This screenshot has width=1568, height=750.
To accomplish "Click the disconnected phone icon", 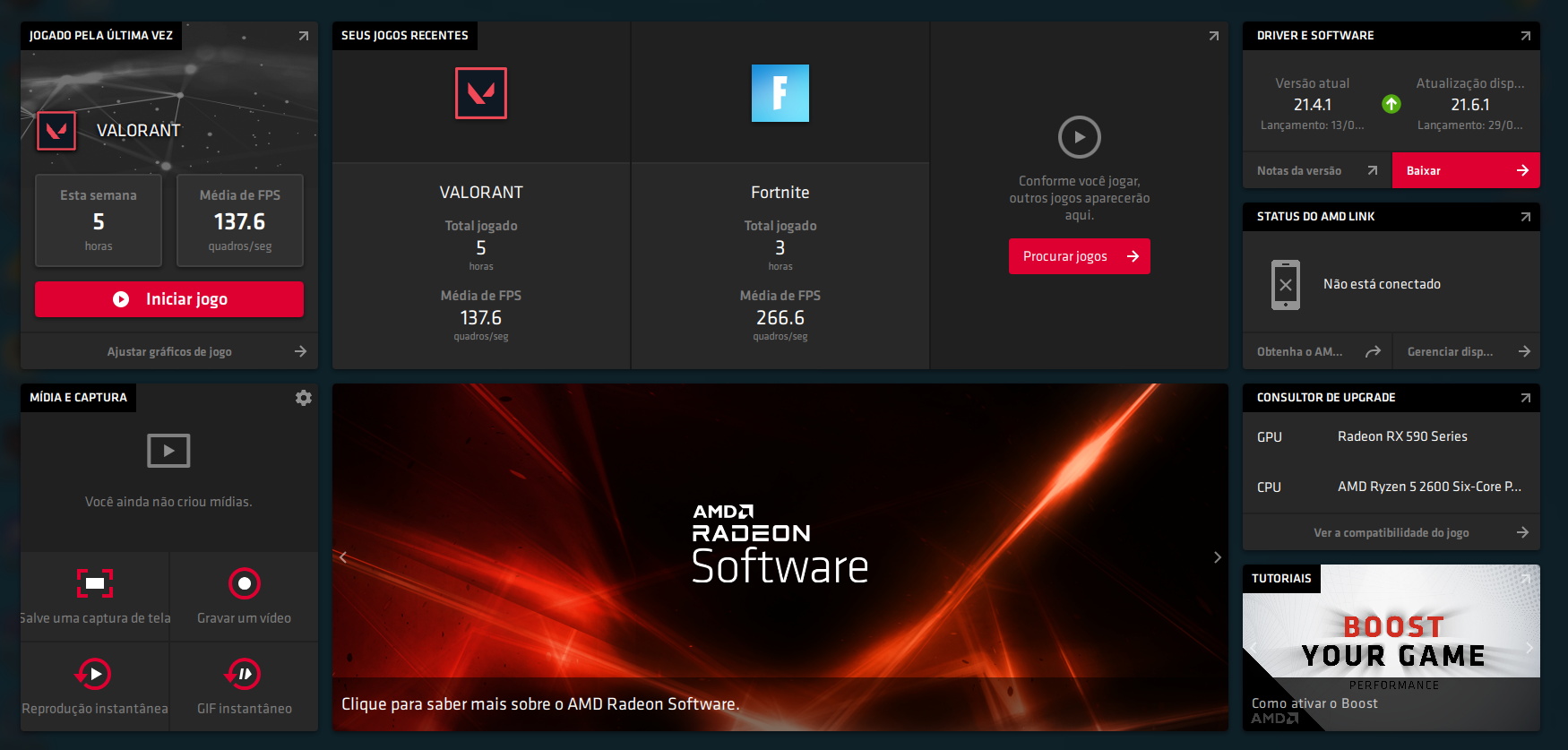I will coord(1286,285).
